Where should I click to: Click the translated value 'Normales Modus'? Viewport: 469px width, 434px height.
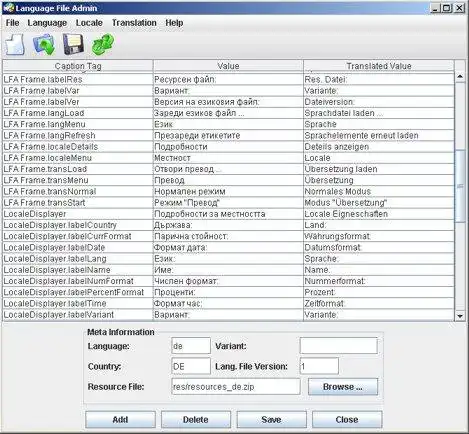338,191
